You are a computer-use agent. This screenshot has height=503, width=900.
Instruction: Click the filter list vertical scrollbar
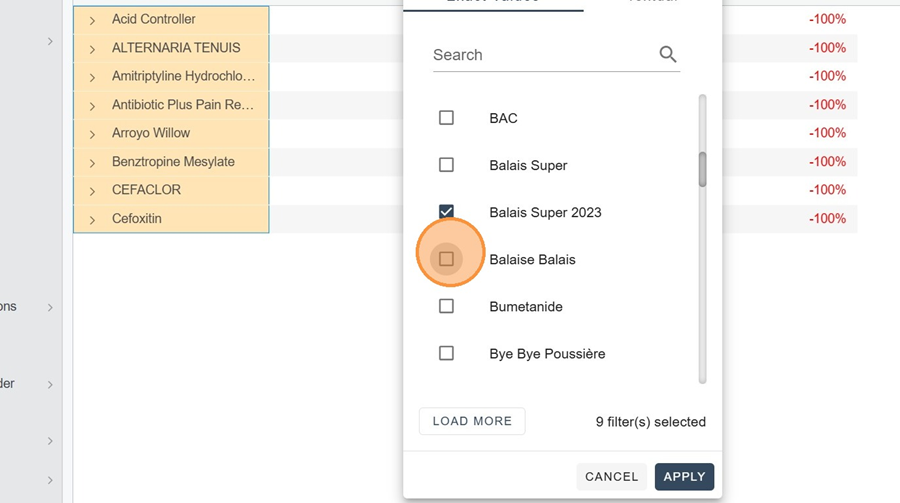(702, 168)
